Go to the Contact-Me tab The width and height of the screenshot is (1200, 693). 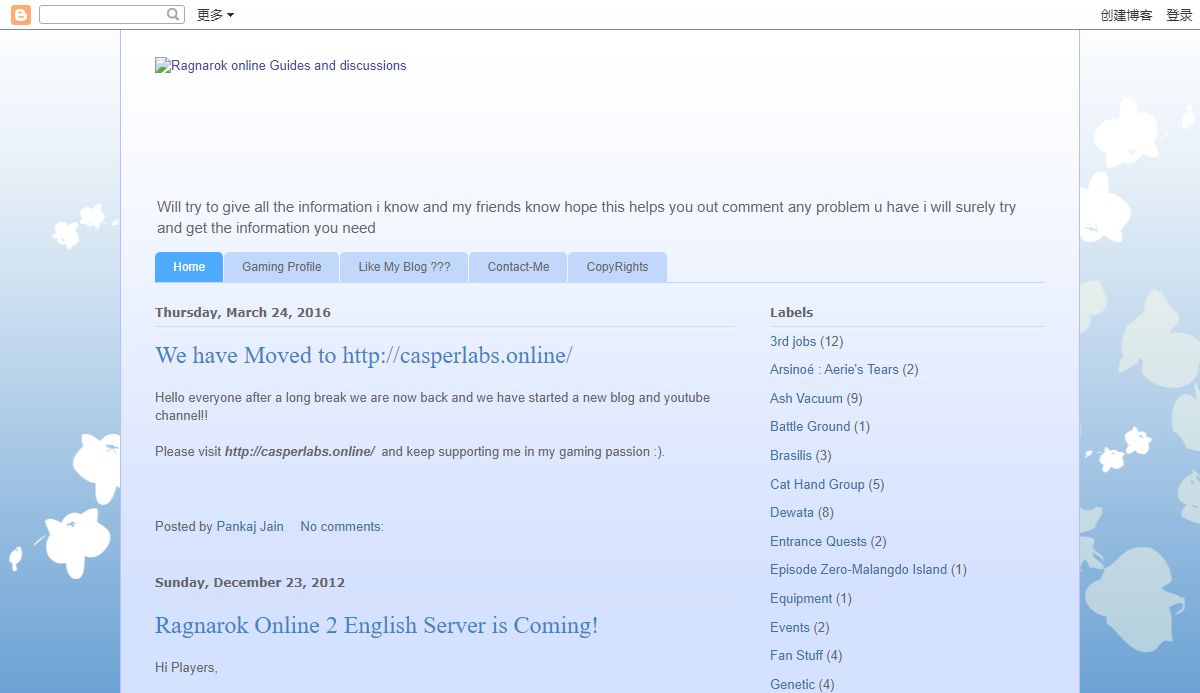[x=518, y=267]
